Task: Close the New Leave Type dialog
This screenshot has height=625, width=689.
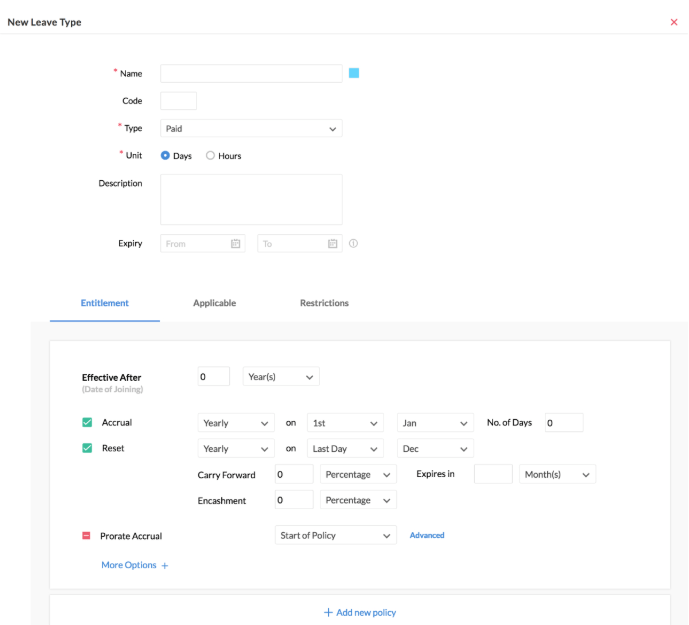Action: [x=673, y=22]
